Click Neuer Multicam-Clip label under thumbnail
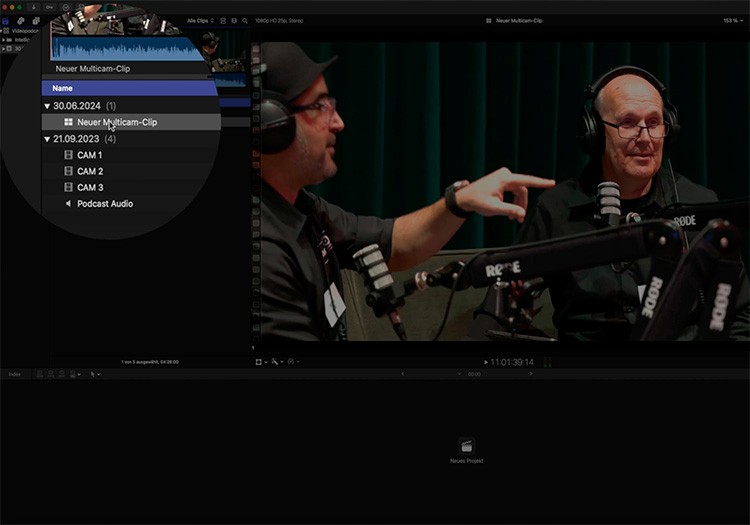Screen dimensions: 750x525 click(x=93, y=69)
